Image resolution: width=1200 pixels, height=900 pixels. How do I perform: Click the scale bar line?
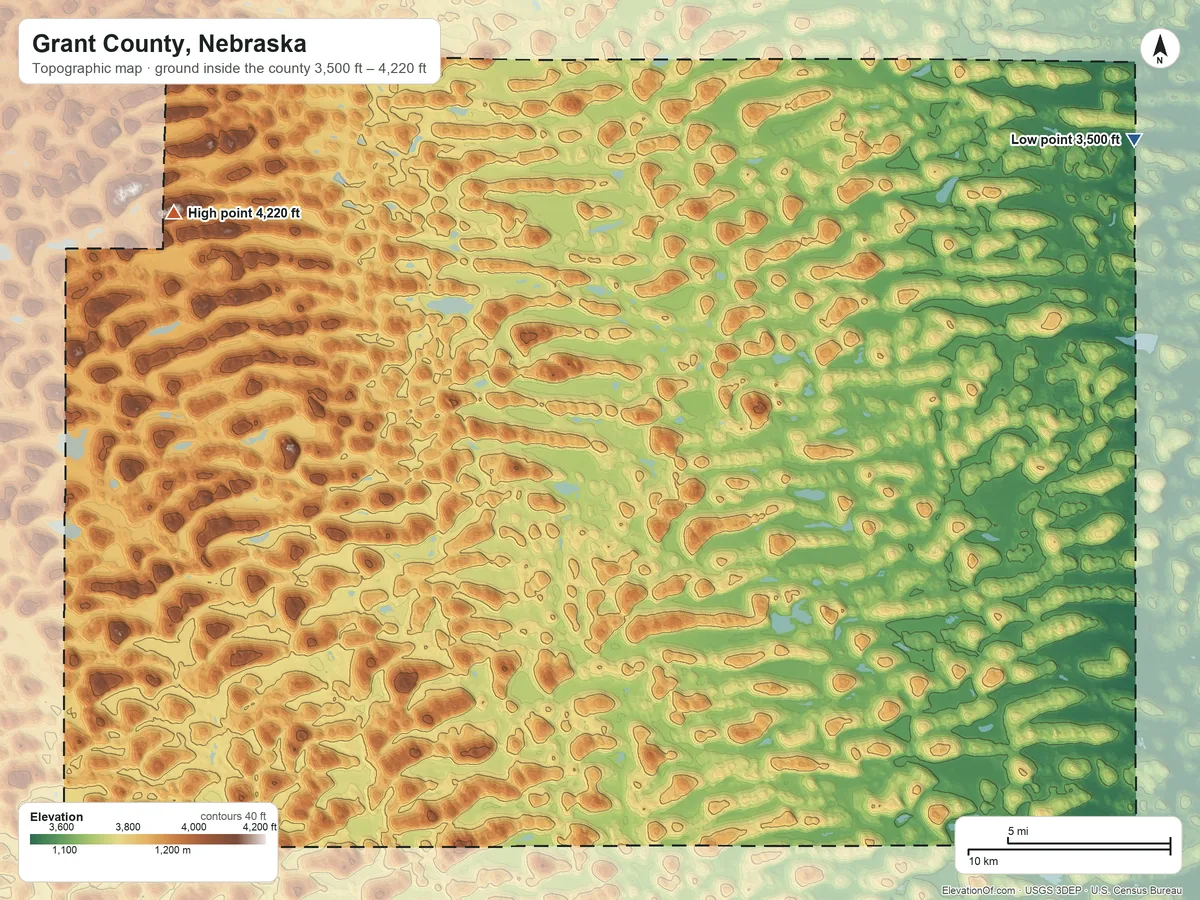1069,846
